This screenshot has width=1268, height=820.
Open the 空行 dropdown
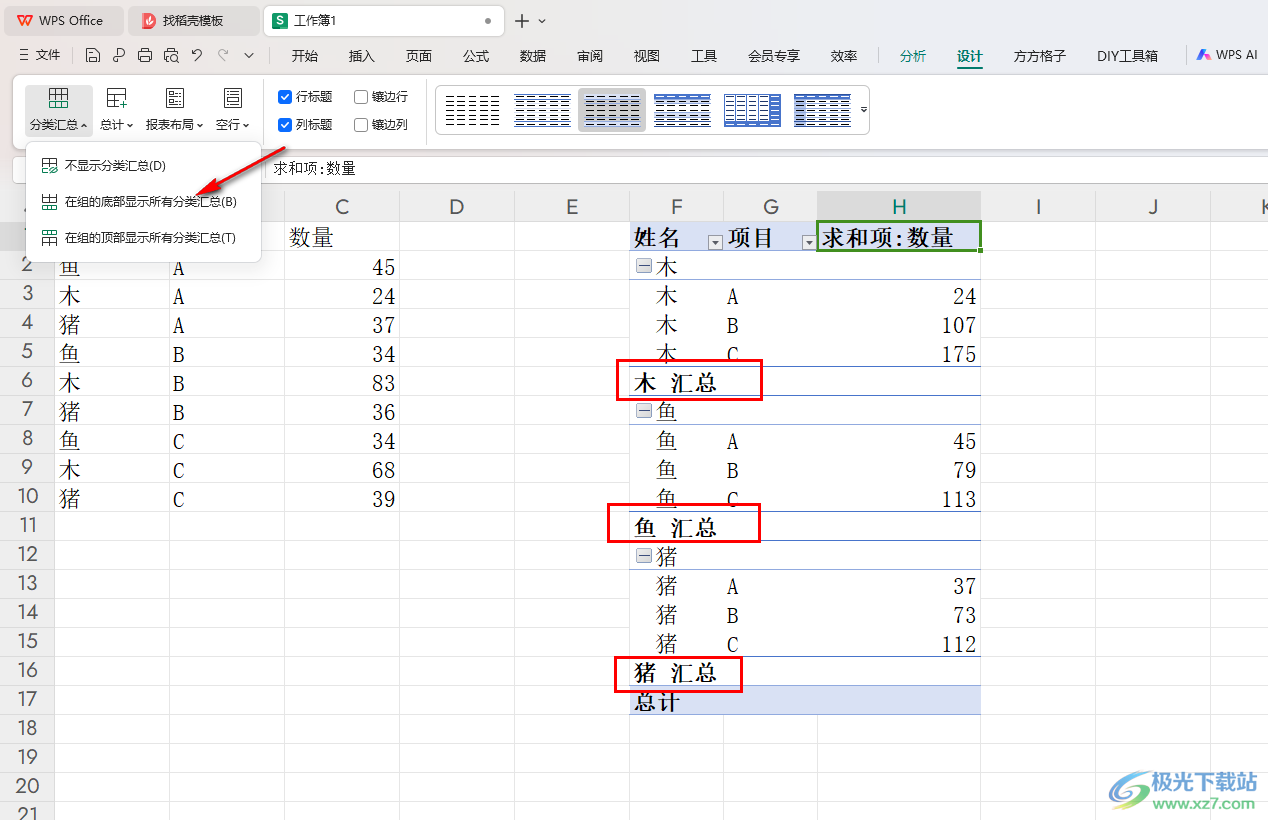coord(233,110)
